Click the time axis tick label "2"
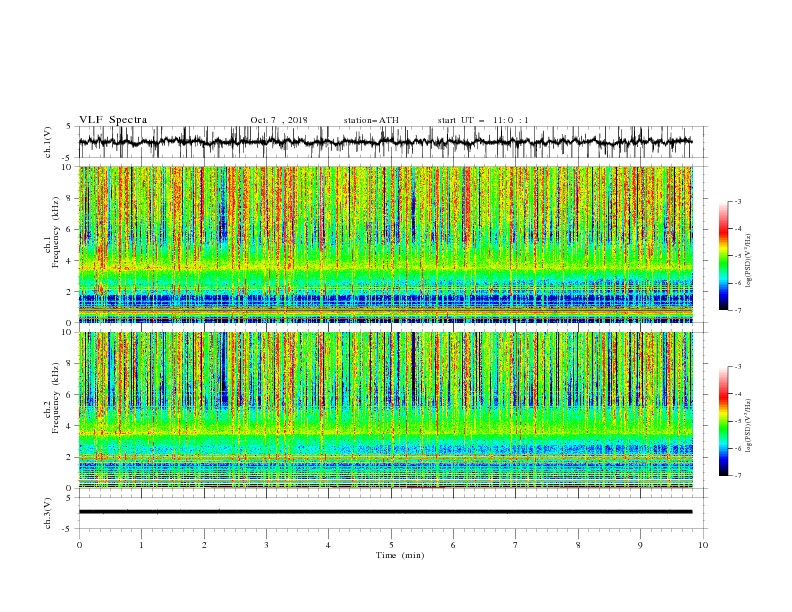The width and height of the screenshot is (792, 612). click(204, 545)
